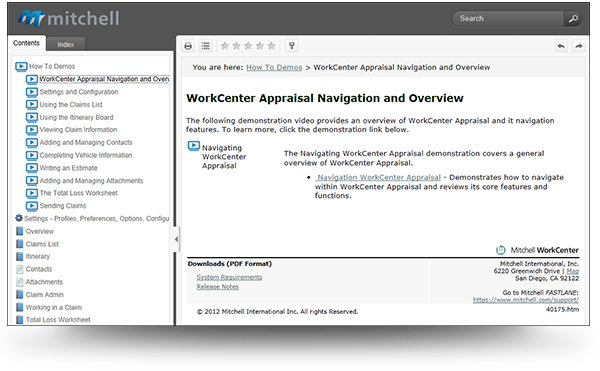Expand the Itinerary book in contents
600x371 pixels.
coord(38,256)
